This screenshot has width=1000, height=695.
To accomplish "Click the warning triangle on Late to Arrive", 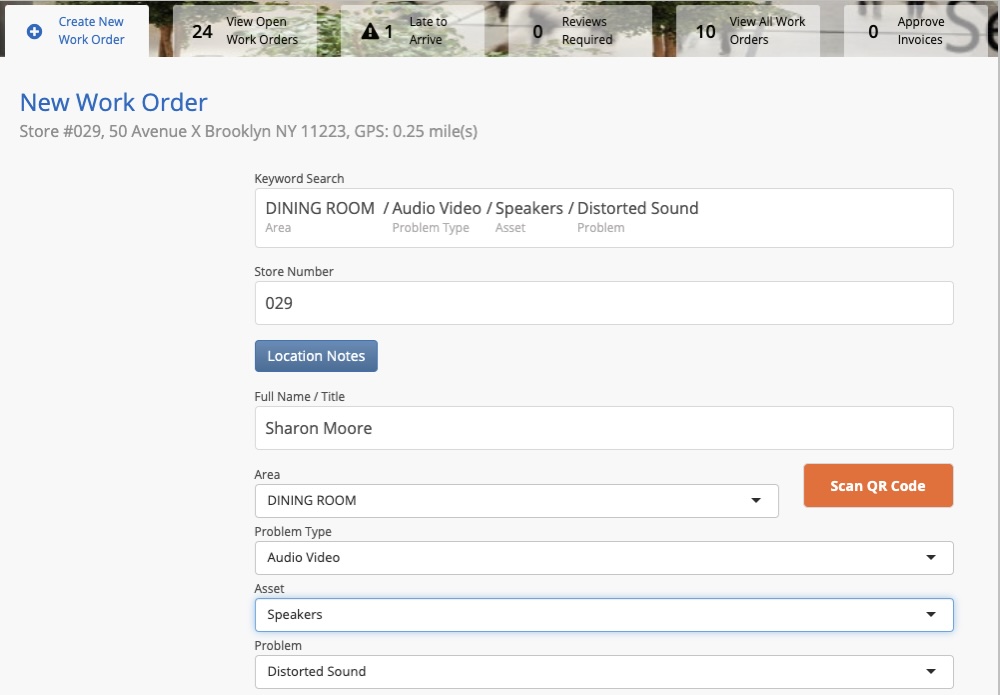I will (x=371, y=31).
